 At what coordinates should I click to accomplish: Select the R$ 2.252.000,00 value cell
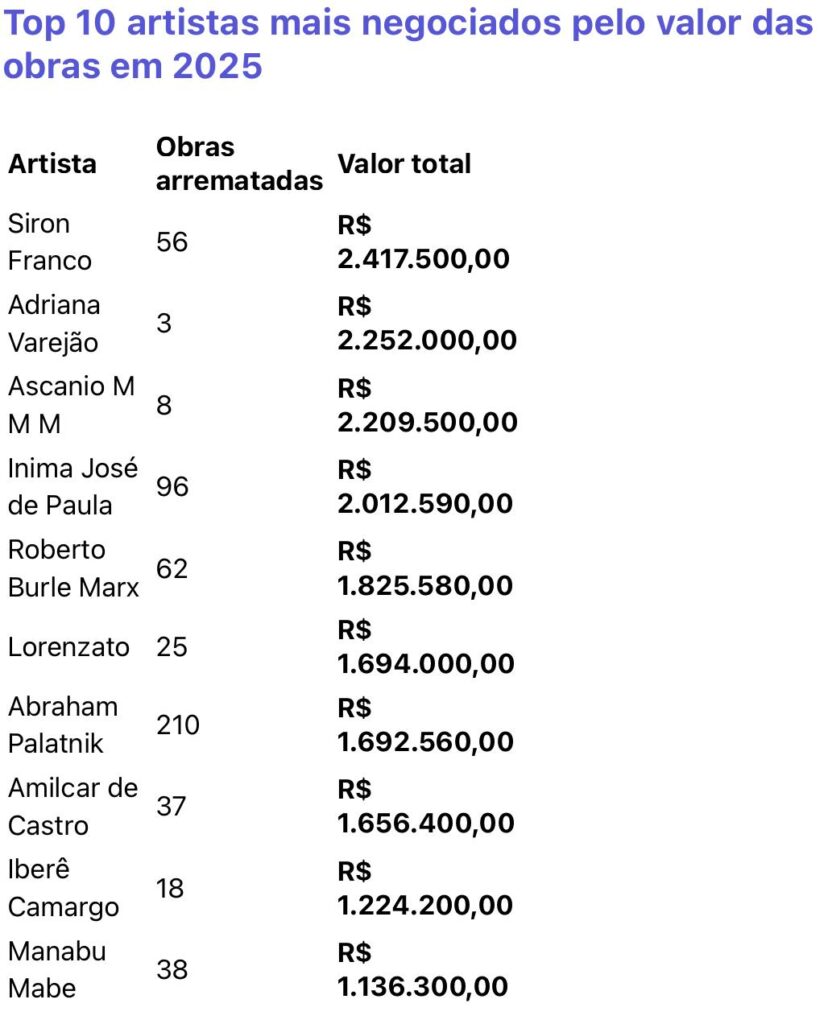click(x=427, y=323)
